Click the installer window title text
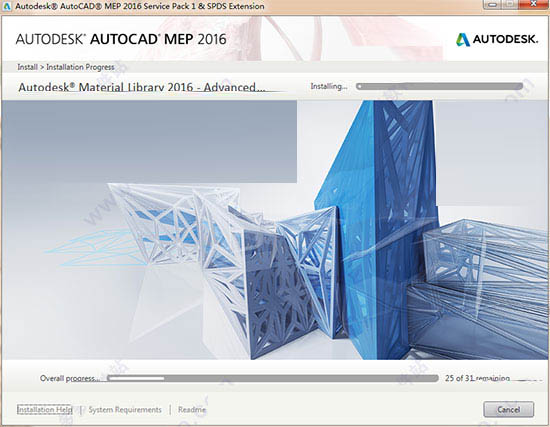The height and width of the screenshot is (427, 550). (140, 6)
